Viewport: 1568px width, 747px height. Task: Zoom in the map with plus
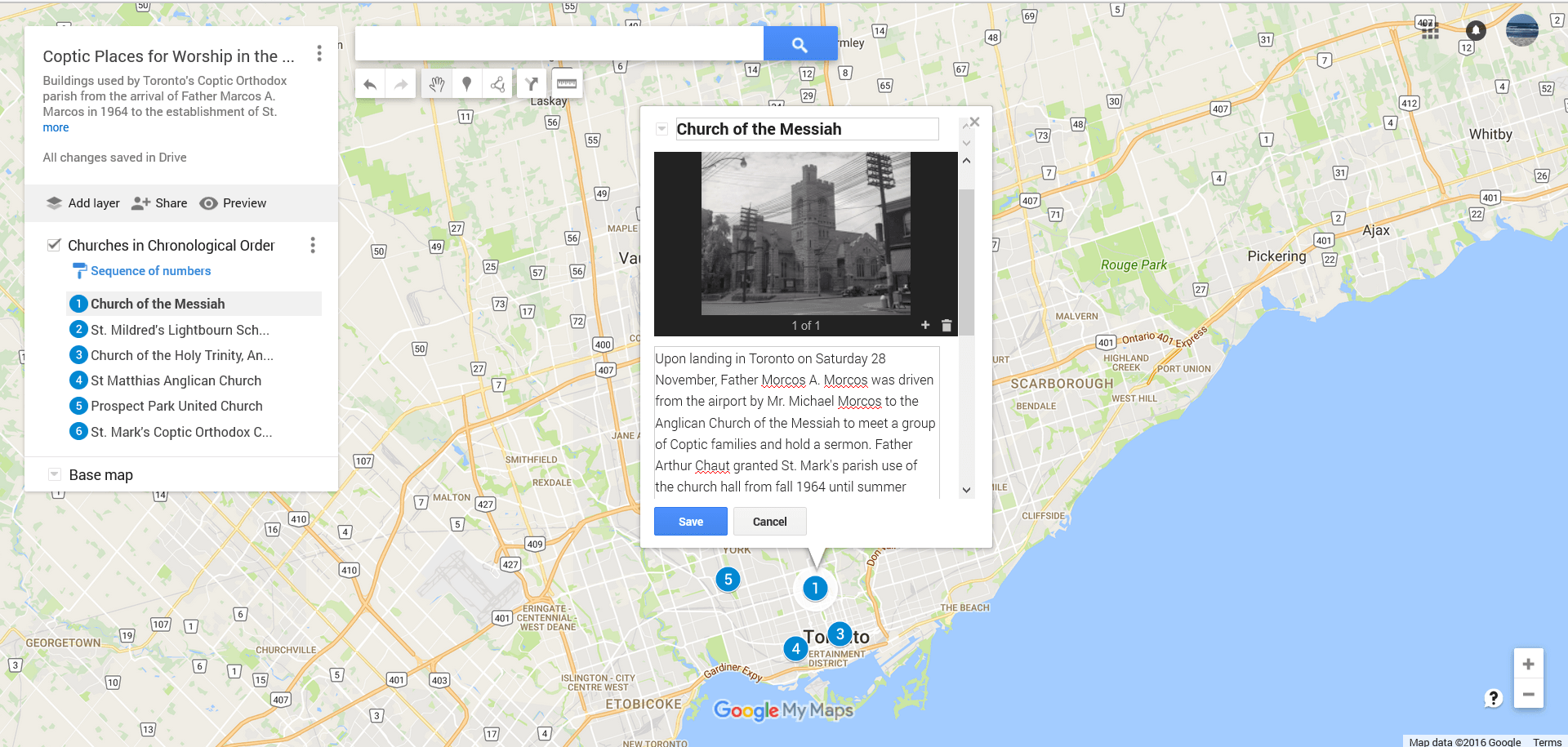[x=1528, y=664]
